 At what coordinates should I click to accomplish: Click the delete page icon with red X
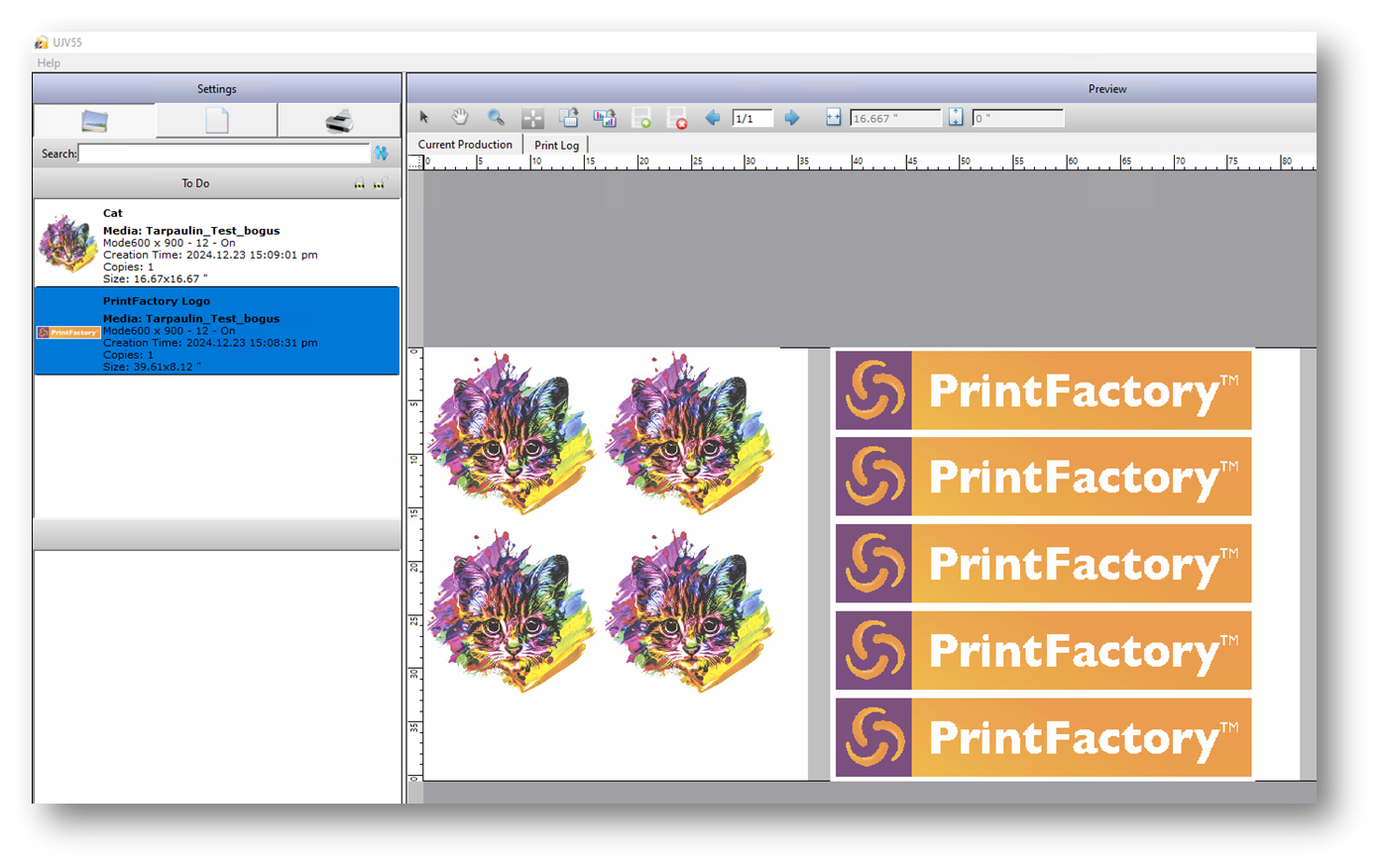pos(677,119)
